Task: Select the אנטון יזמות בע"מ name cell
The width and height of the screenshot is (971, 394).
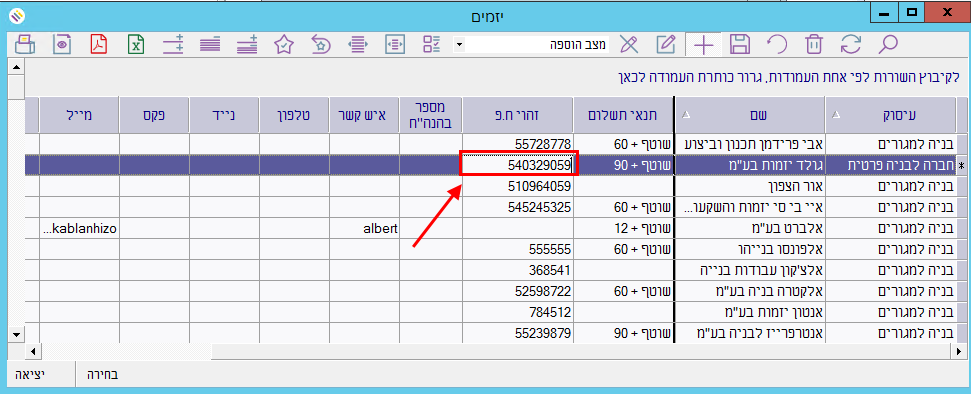Action: pos(750,312)
